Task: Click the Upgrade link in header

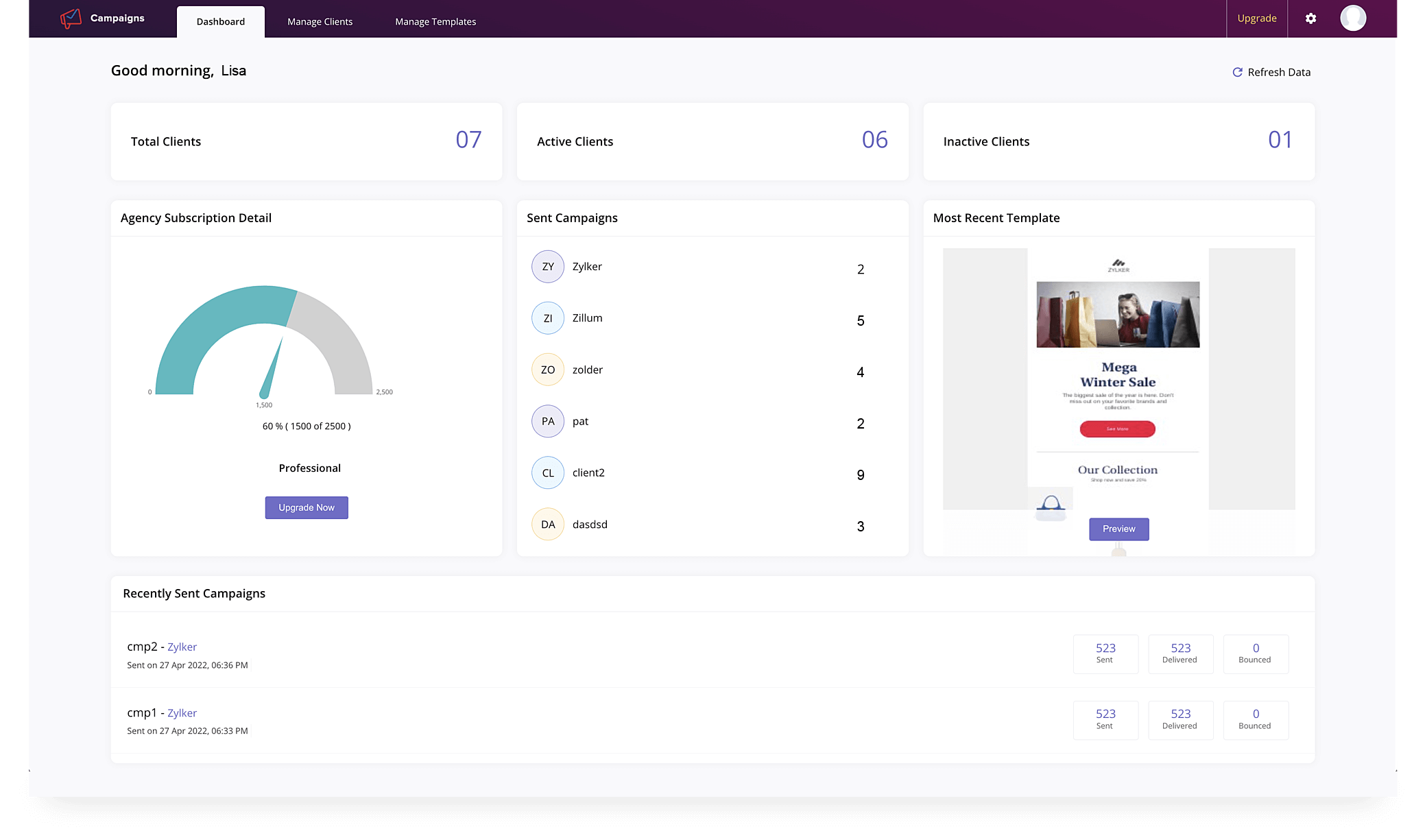Action: point(1256,19)
